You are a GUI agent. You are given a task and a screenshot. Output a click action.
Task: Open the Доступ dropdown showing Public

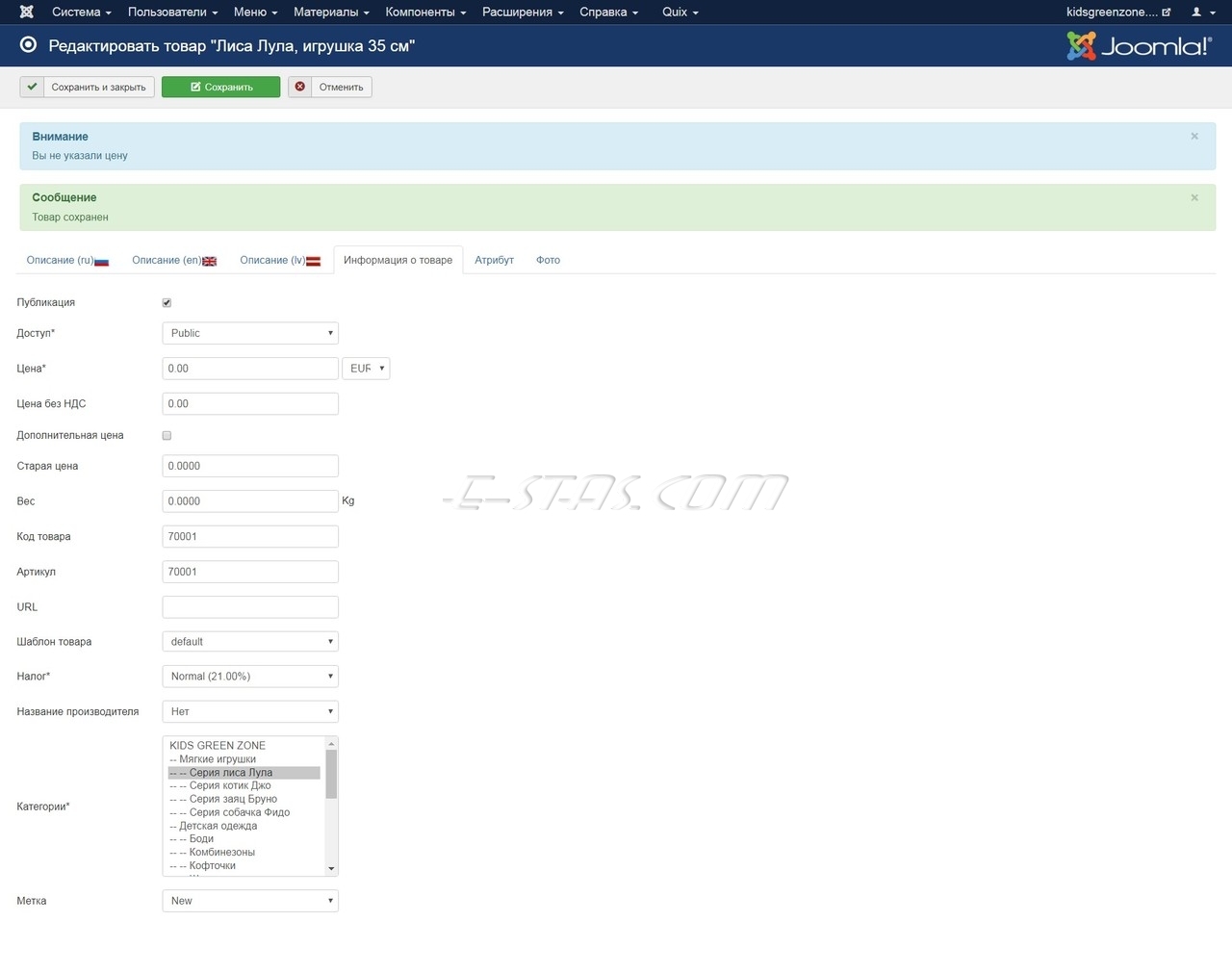point(250,333)
